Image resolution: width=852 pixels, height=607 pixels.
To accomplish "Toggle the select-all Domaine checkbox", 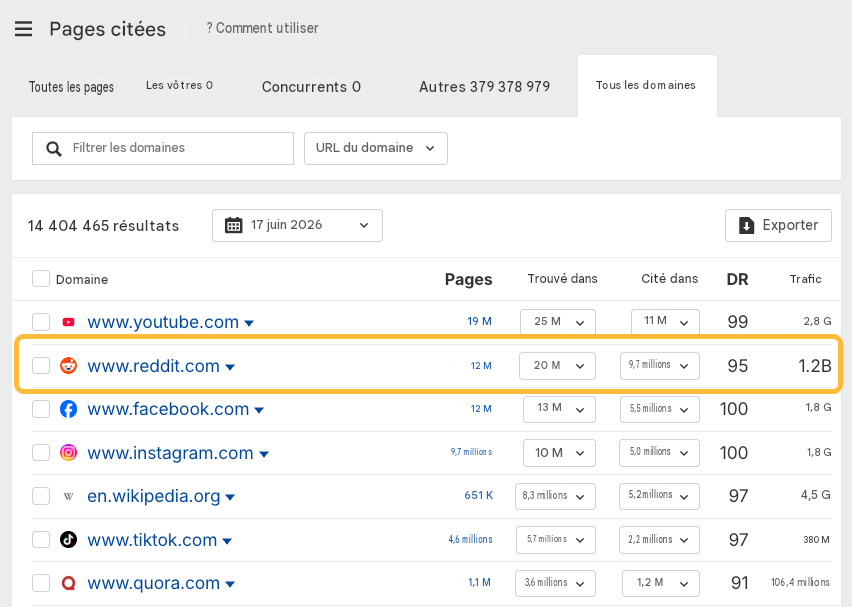I will tap(41, 279).
